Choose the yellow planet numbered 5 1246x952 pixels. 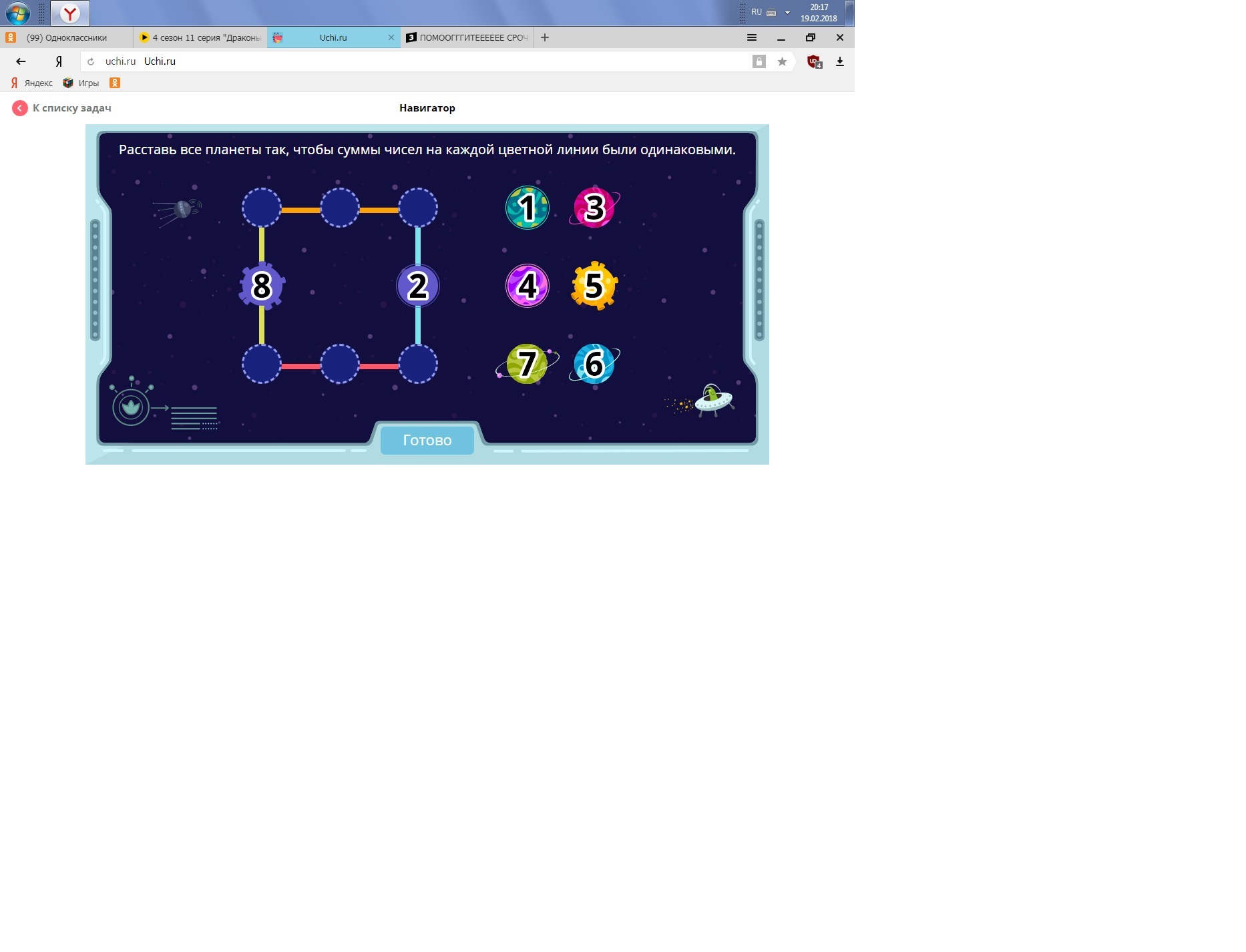tap(594, 286)
